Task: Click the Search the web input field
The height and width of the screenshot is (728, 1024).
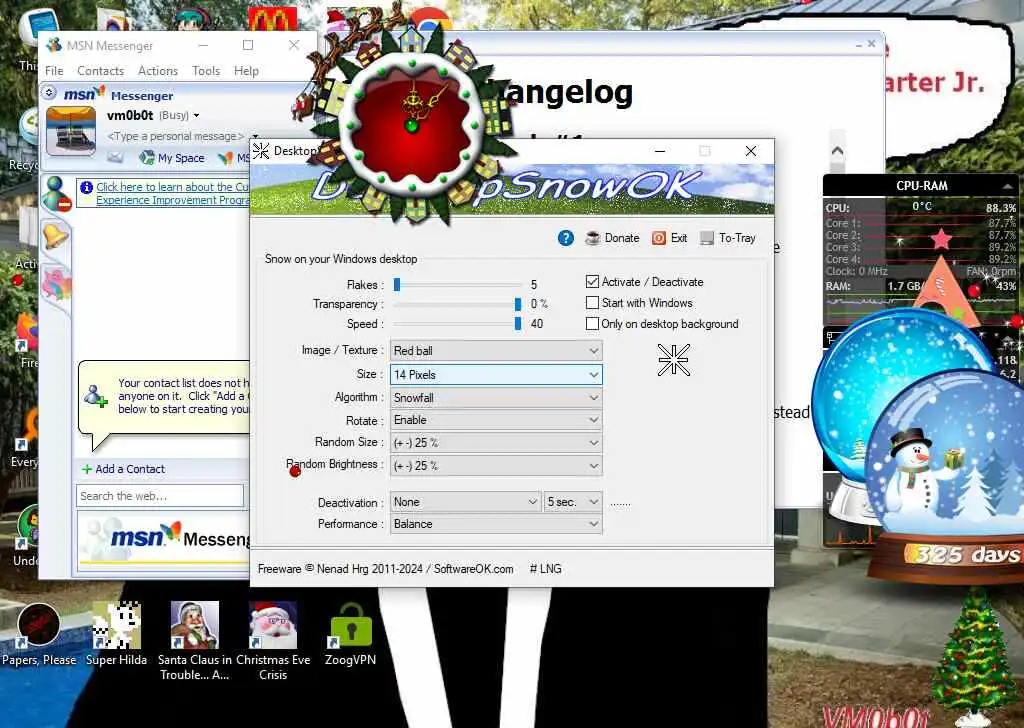Action: coord(160,496)
